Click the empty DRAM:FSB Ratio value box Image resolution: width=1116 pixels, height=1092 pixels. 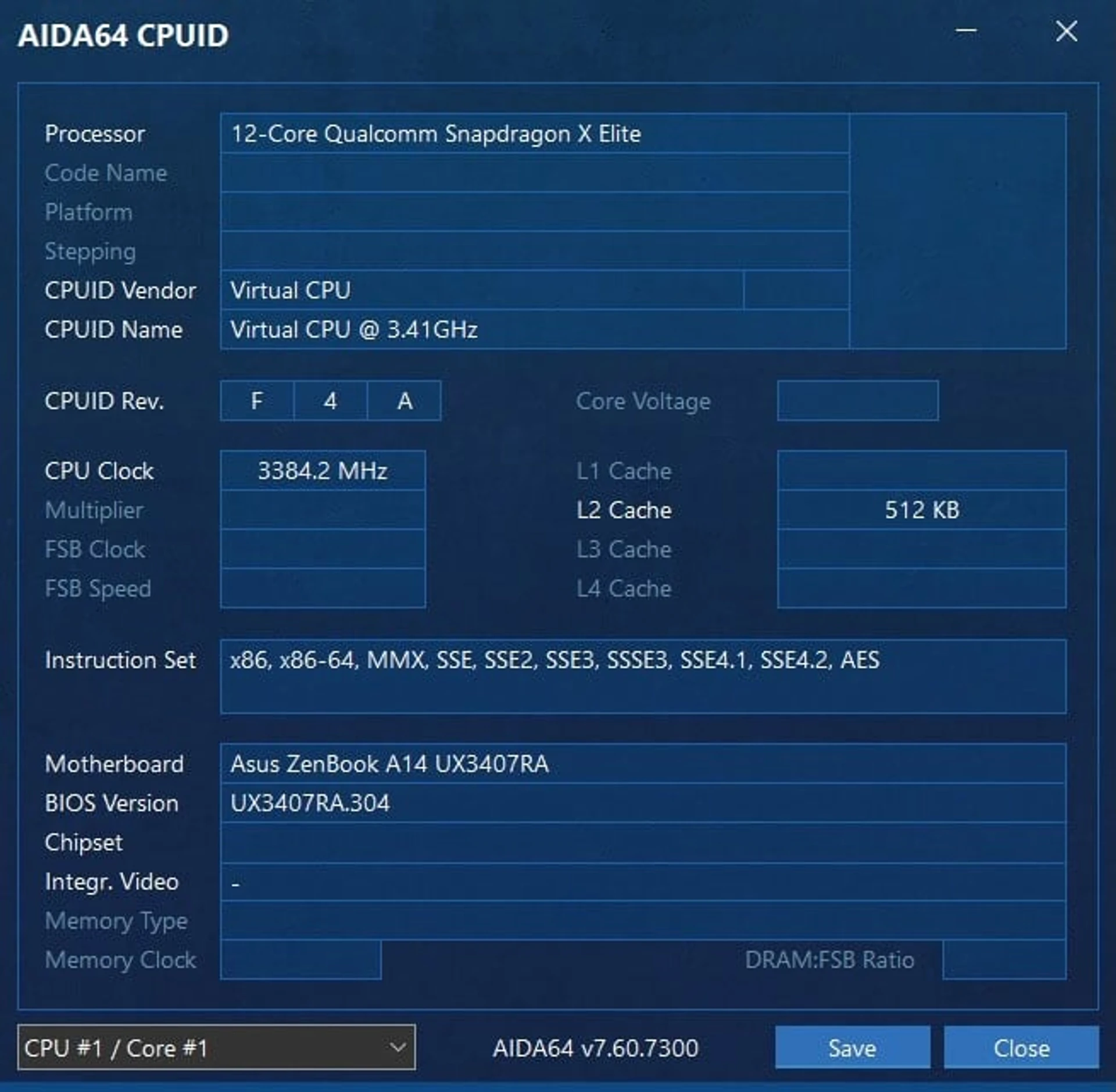[x=1004, y=960]
